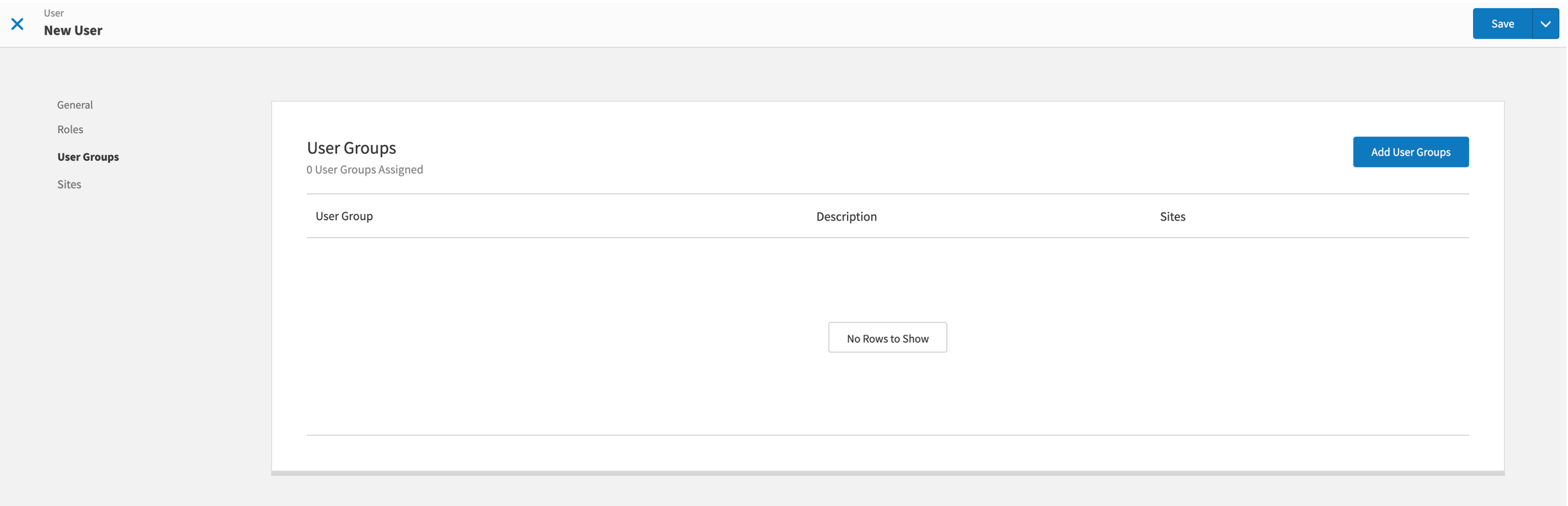The image size is (1568, 506).
Task: Click empty table space between headers and message
Action: (887, 279)
